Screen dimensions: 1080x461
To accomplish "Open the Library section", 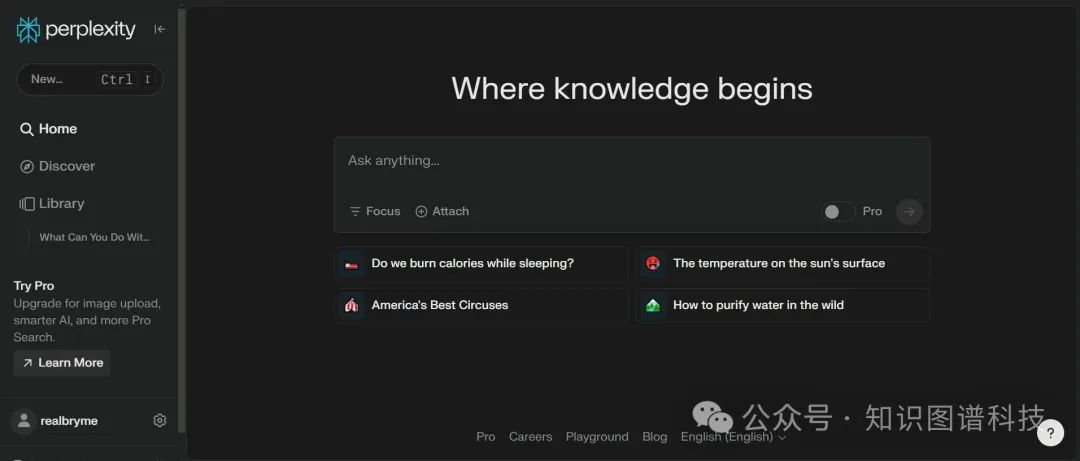I will (52, 203).
